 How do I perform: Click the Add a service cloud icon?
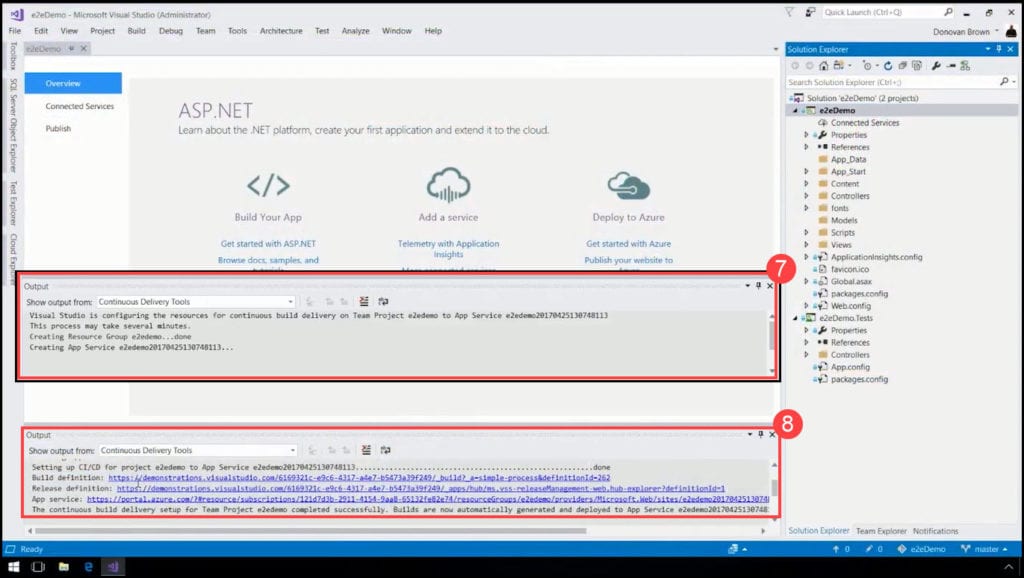click(448, 184)
